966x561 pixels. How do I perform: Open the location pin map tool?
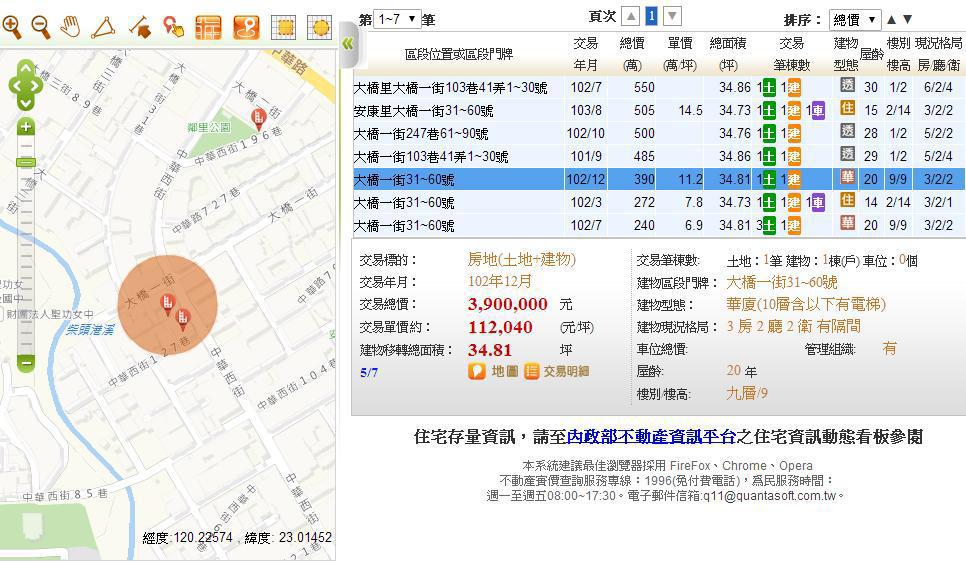(x=246, y=27)
